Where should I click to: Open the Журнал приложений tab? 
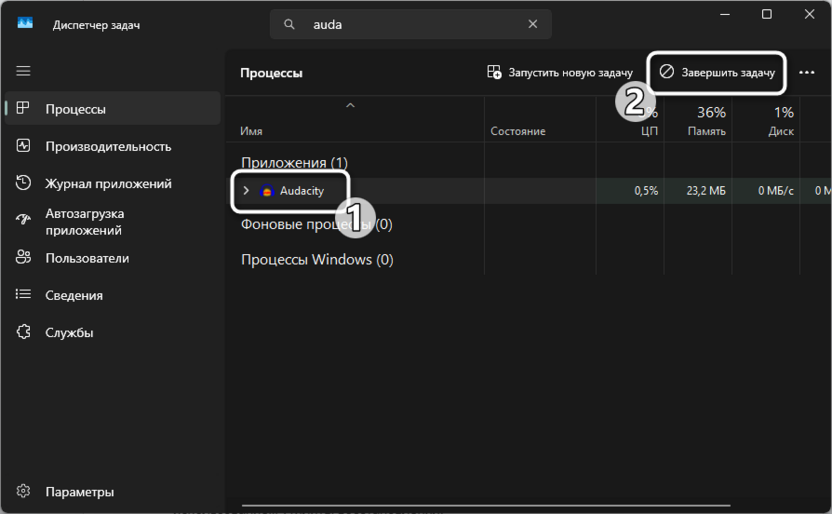[x=108, y=183]
